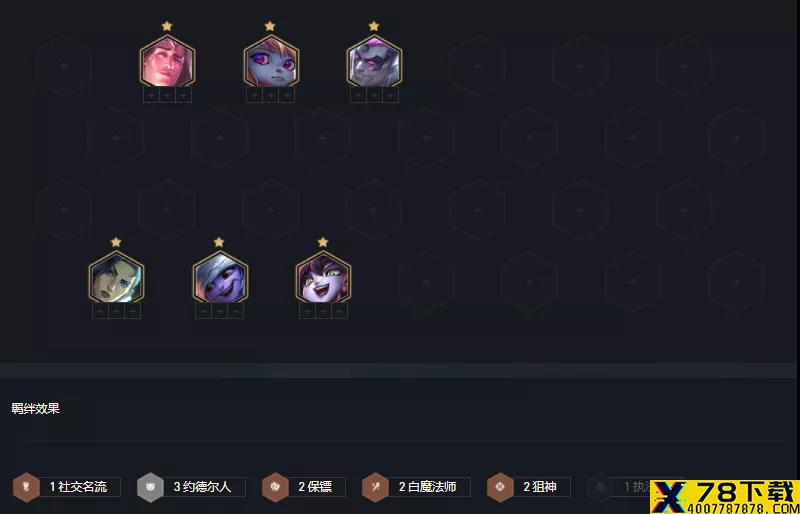
Task: Select the Caitlyn champion portrait
Action: click(x=116, y=277)
